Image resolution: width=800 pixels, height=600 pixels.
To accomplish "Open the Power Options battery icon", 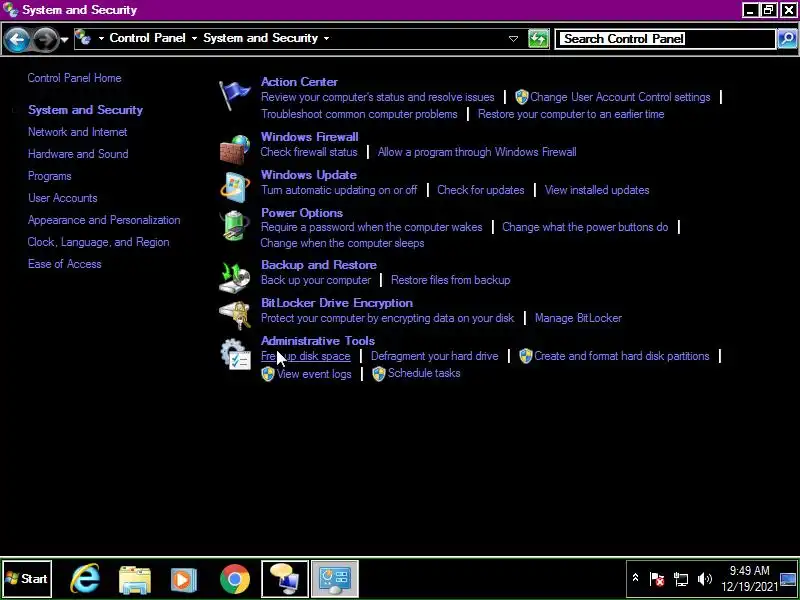I will tap(235, 225).
